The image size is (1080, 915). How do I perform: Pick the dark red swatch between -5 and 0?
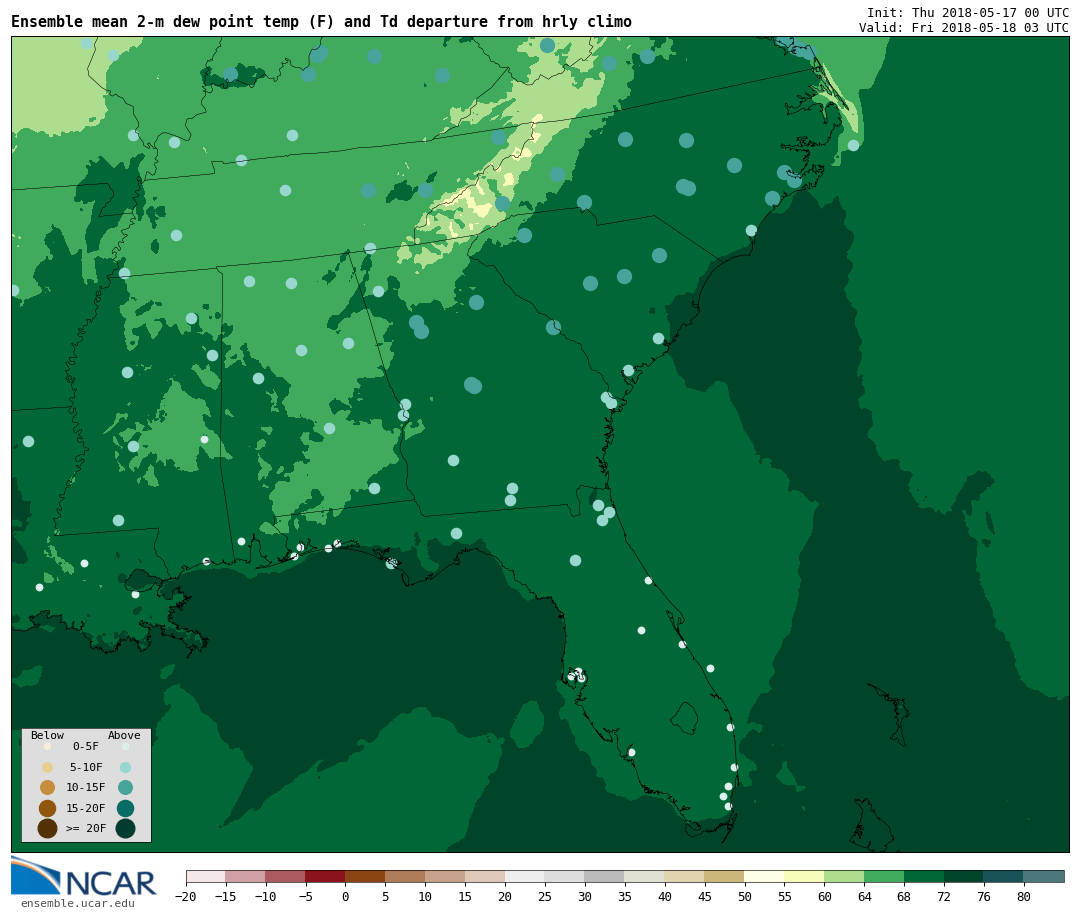[x=326, y=876]
